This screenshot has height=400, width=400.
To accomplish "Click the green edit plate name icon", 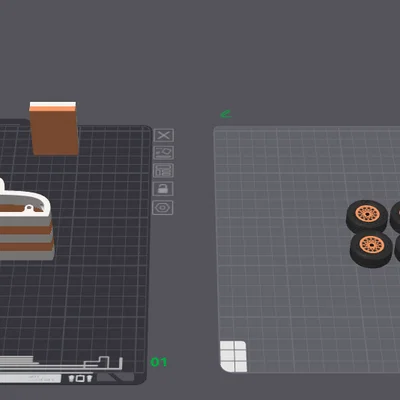I will (x=226, y=114).
